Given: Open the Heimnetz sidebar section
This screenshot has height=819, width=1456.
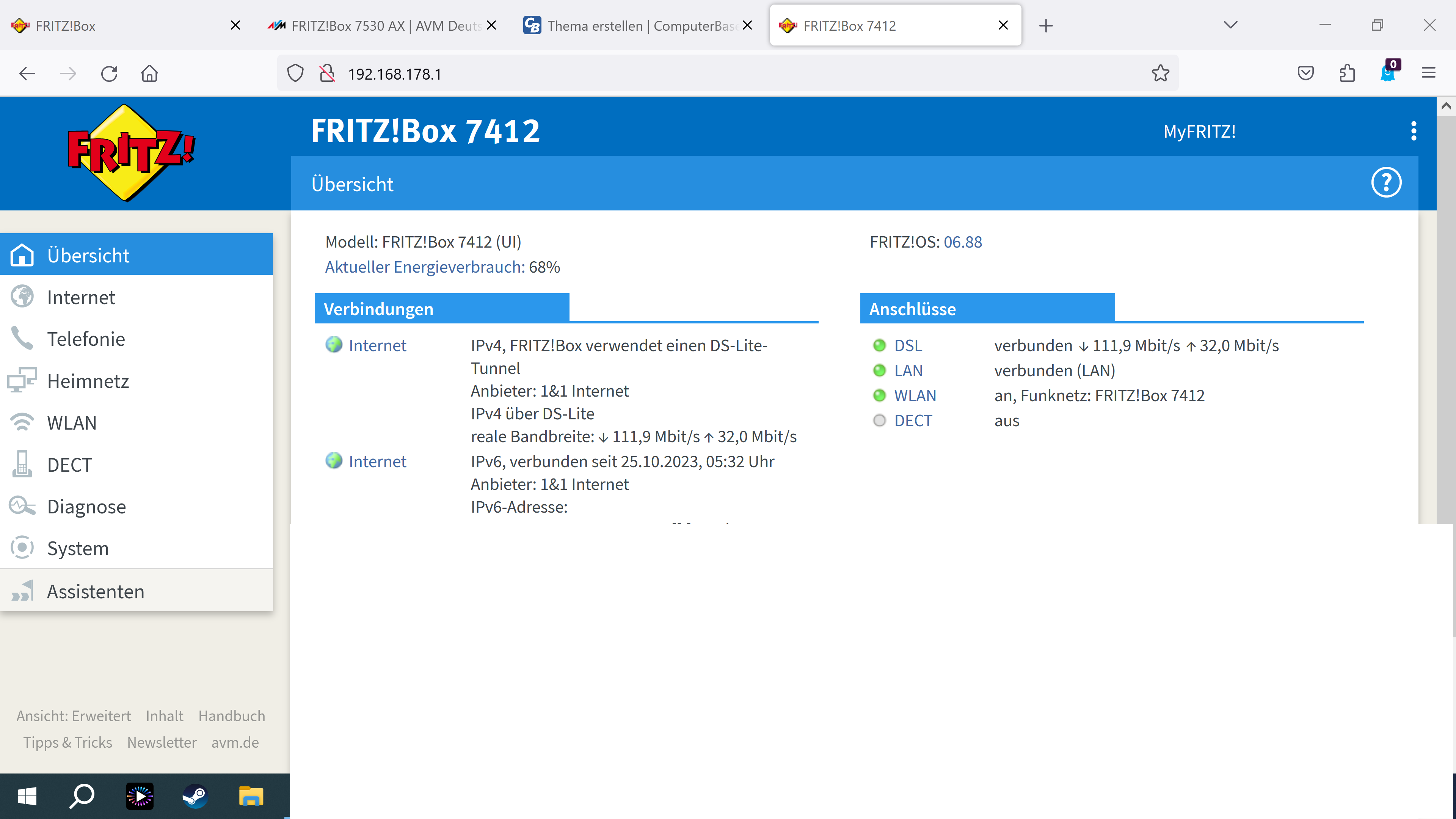Looking at the screenshot, I should (x=88, y=381).
